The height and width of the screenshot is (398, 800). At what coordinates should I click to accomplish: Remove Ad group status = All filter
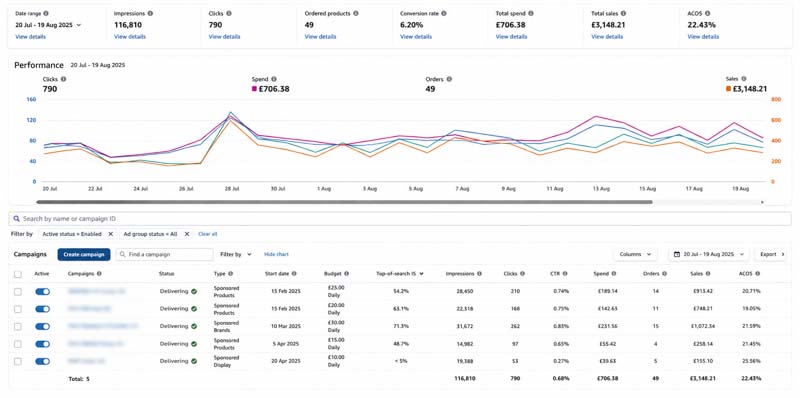[x=187, y=234]
